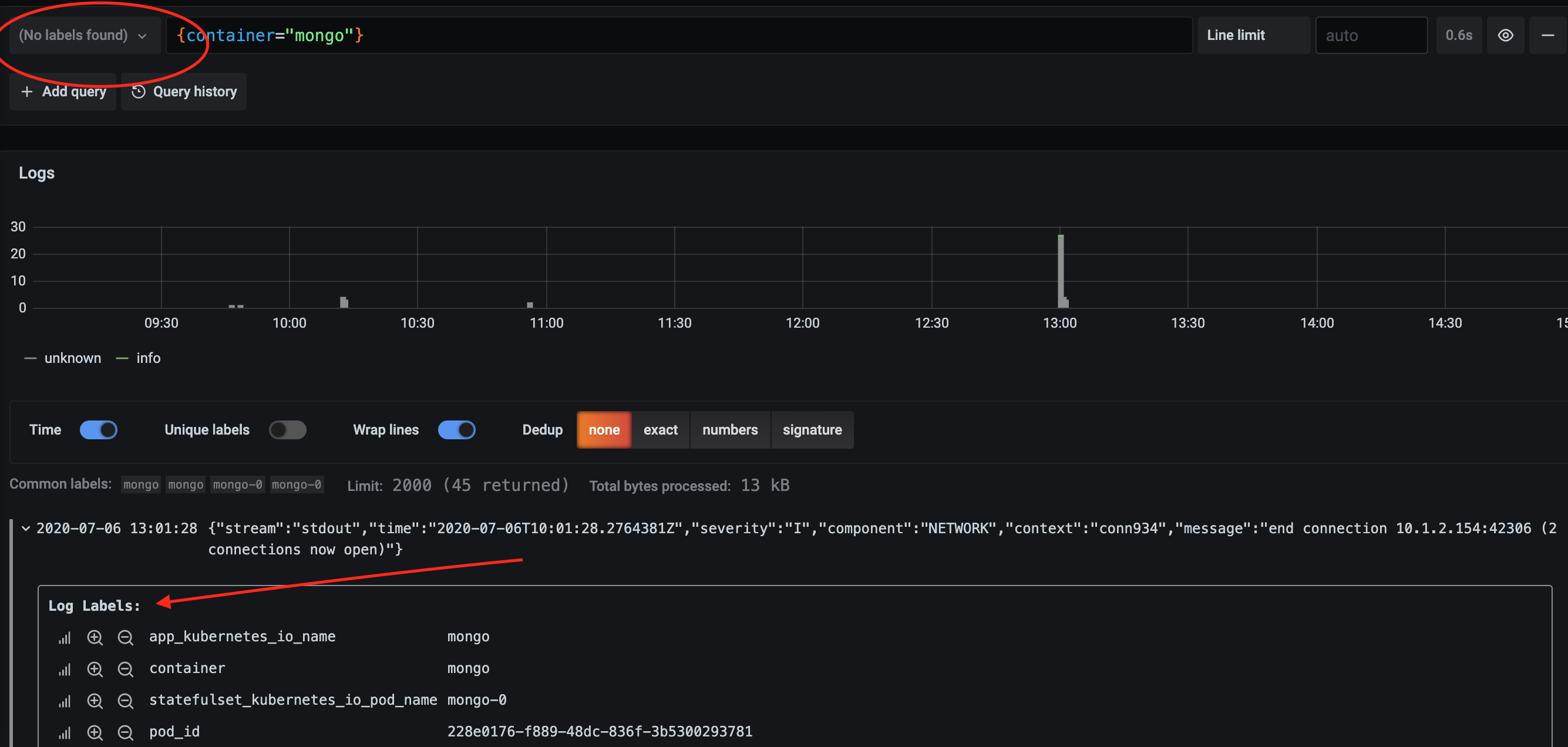The image size is (1568, 747).
Task: Remove the query using the minus icon
Action: pyautogui.click(x=1550, y=35)
